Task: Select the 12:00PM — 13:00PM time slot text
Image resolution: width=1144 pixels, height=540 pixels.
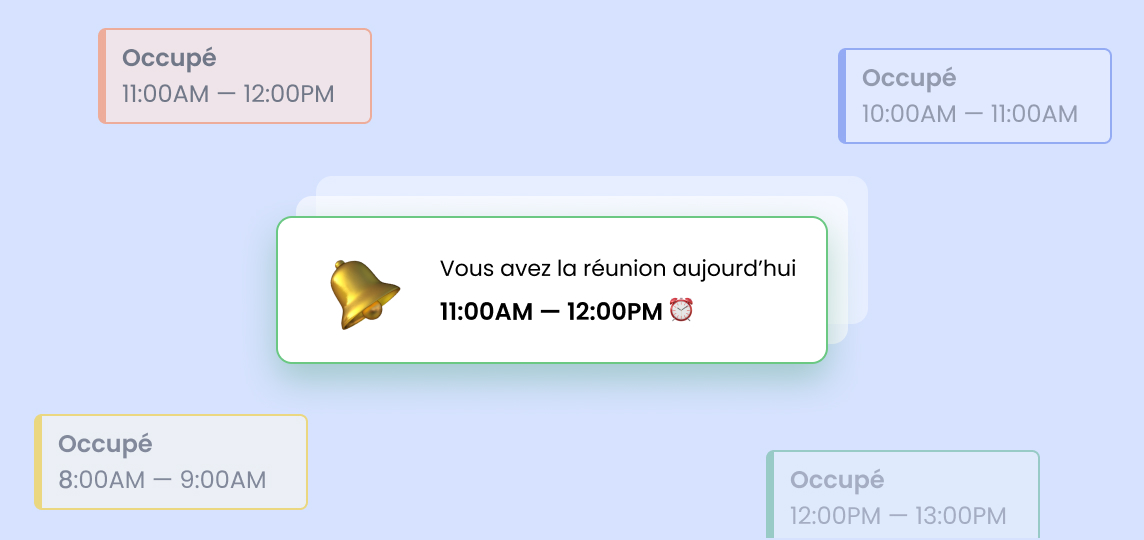Action: pos(897,516)
